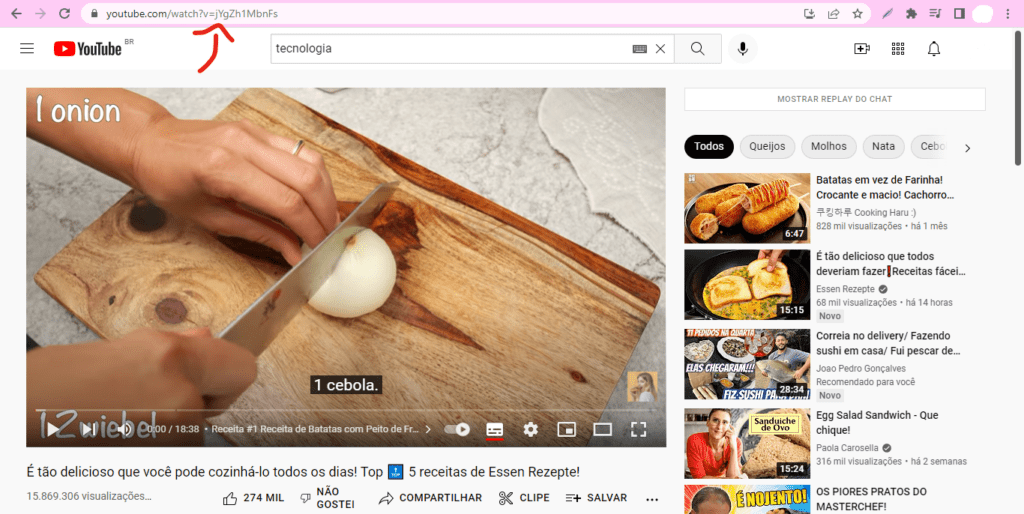The height and width of the screenshot is (514, 1024).
Task: Open the media control icon in toolbar
Action: (935, 14)
